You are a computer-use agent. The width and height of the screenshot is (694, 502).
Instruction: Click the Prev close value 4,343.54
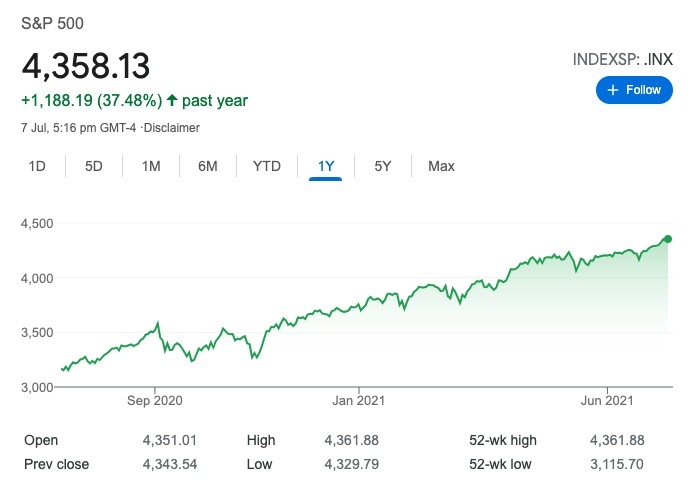pos(171,464)
